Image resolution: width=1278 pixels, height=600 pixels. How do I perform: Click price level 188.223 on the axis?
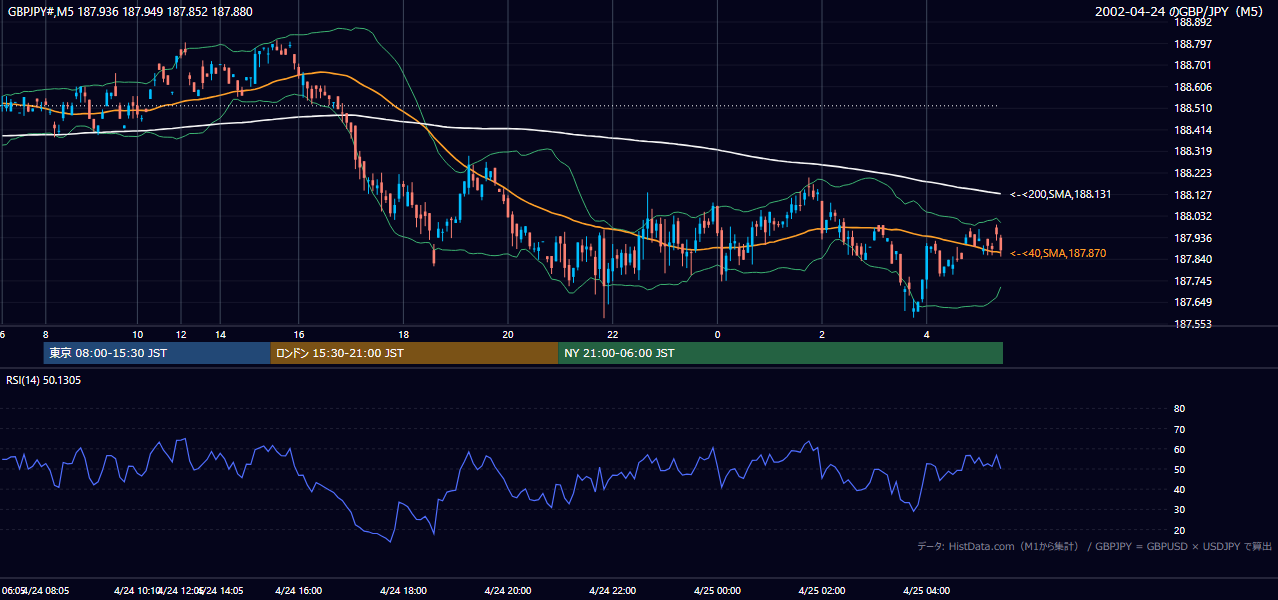(x=1192, y=173)
